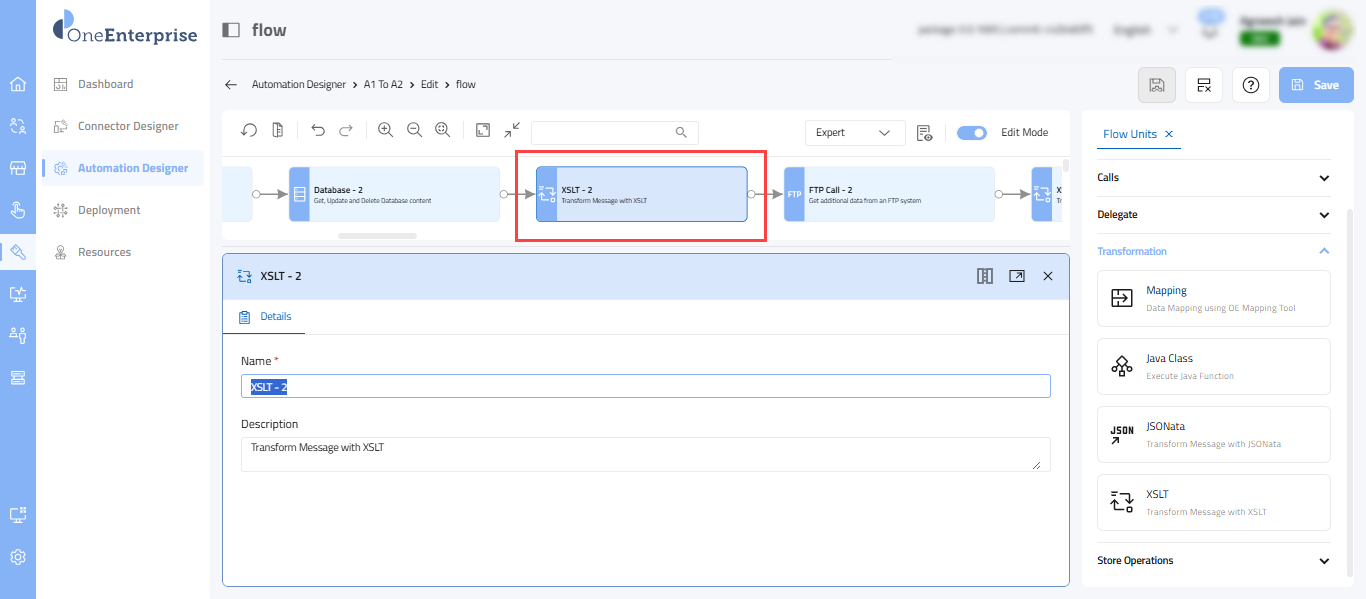Viewport: 1366px width, 599px height.
Task: Click the fit-to-screen expand icon
Action: (483, 131)
